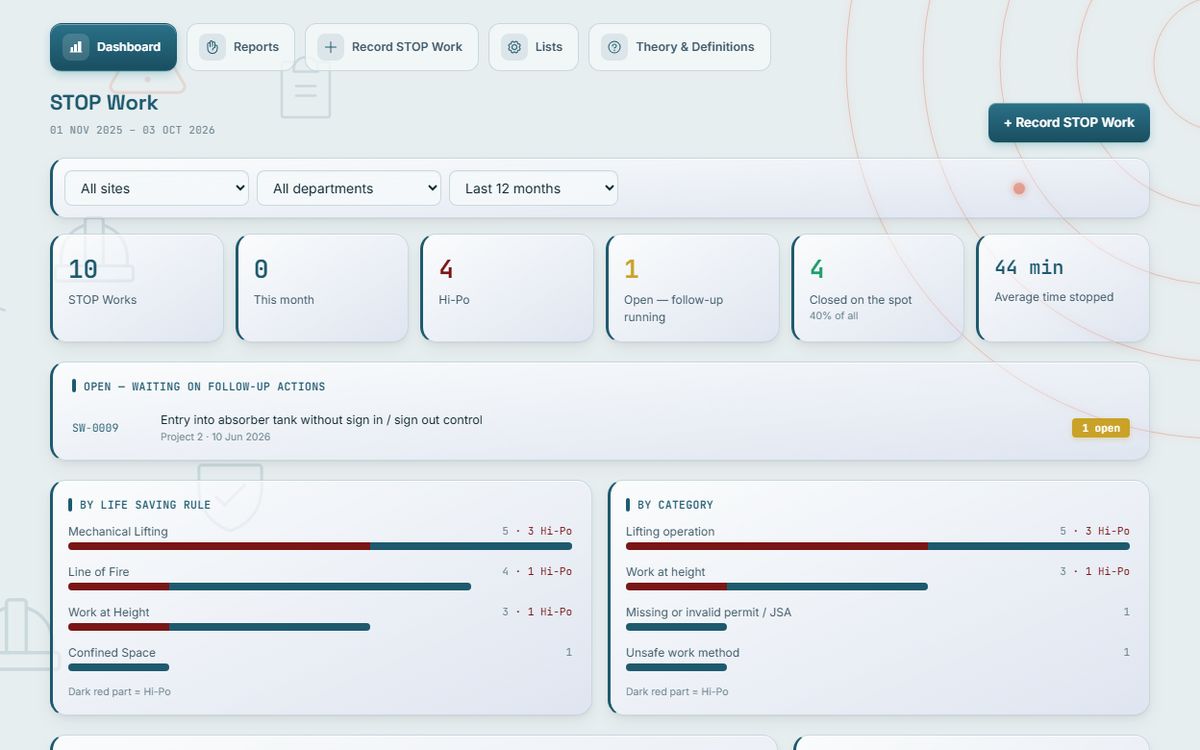Click the Reports hand icon
1200x750 pixels.
coord(212,47)
